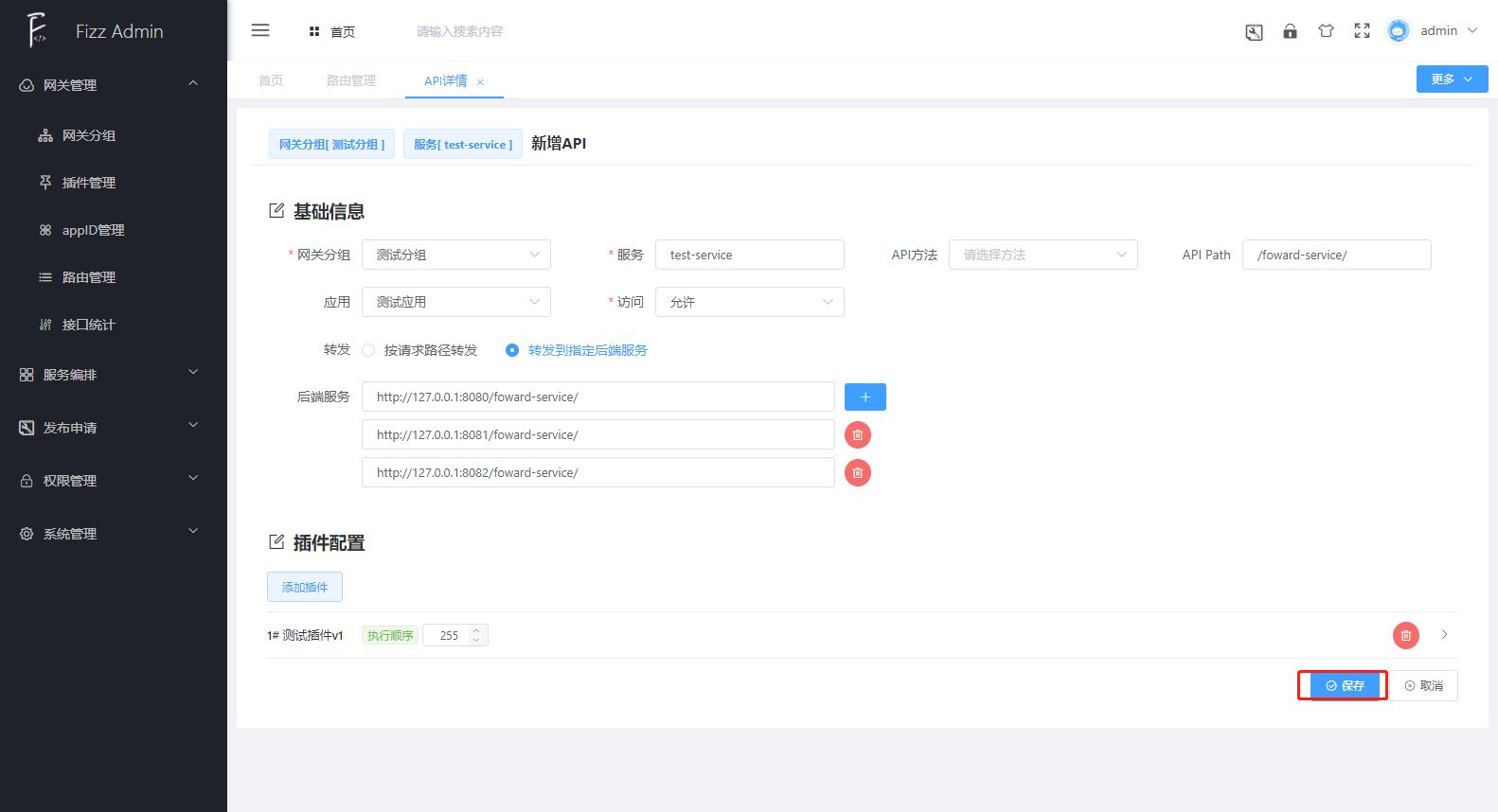Click the 服务 input containing test-service

pos(750,255)
